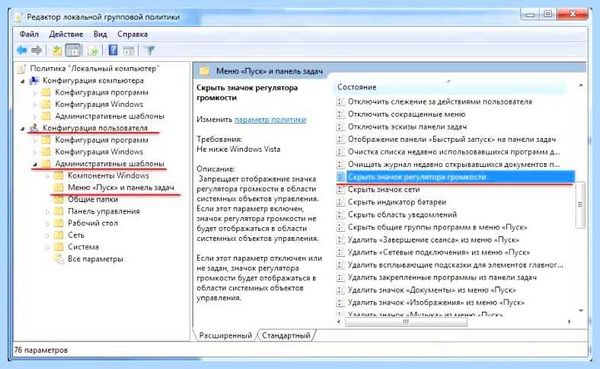
Task: Switch to the Расширенный tab
Action: pos(225,335)
